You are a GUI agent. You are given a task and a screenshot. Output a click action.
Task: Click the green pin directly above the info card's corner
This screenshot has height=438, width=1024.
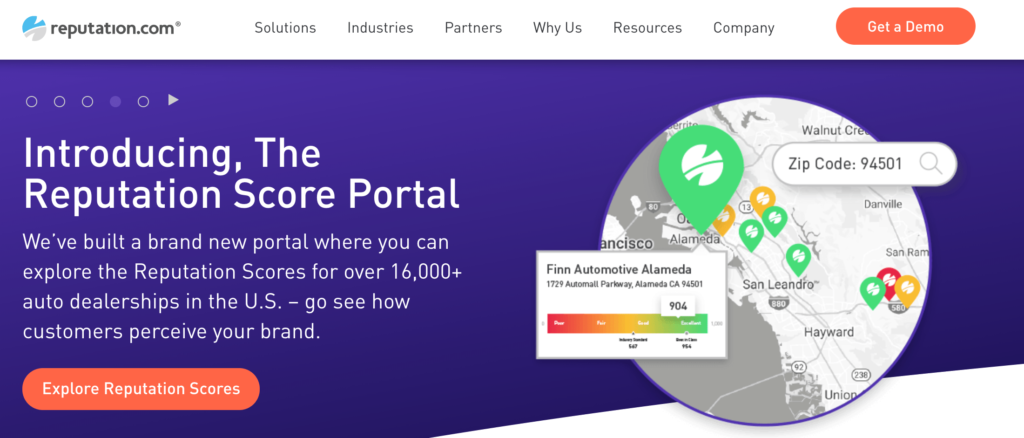[751, 236]
